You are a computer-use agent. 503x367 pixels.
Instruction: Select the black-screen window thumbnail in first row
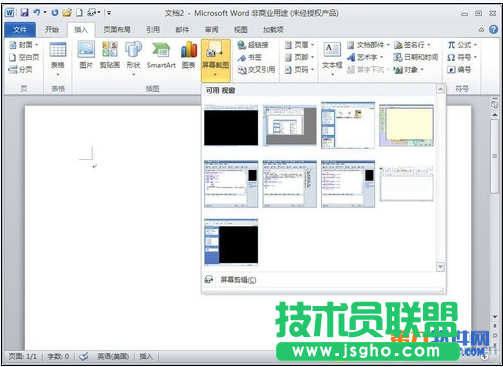coord(231,125)
